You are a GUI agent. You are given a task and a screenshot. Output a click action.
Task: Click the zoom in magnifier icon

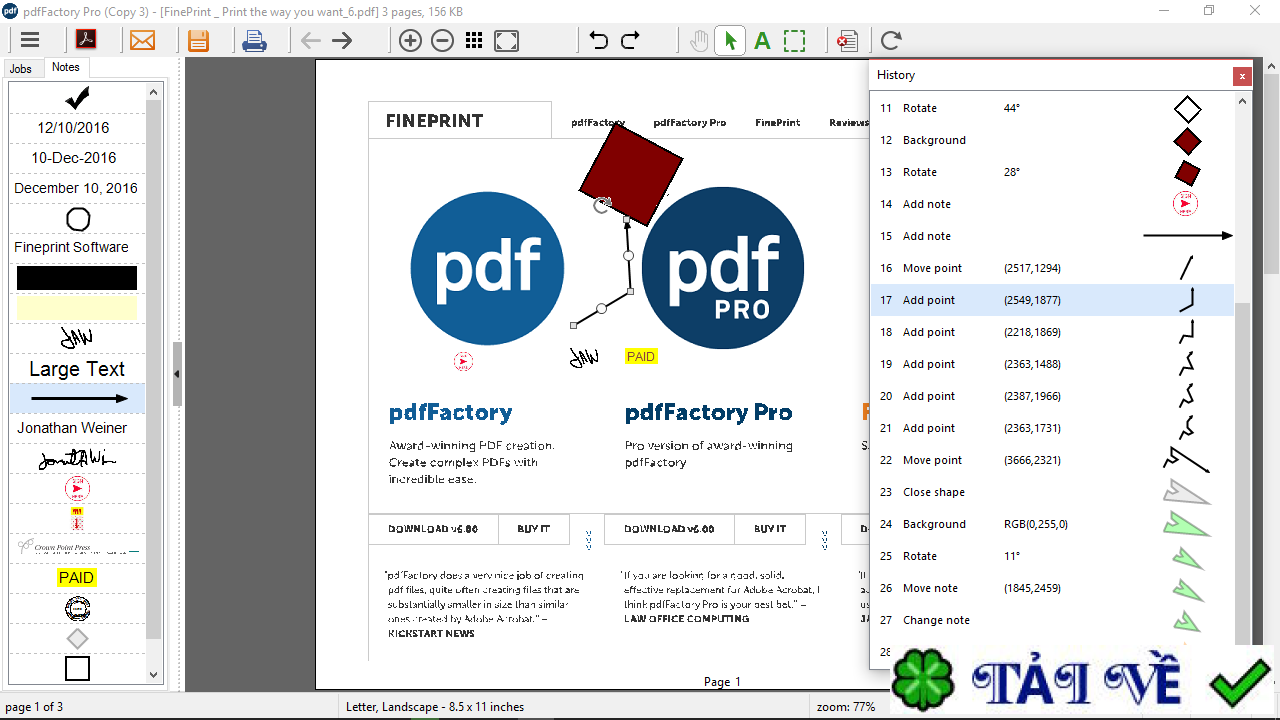pos(410,41)
